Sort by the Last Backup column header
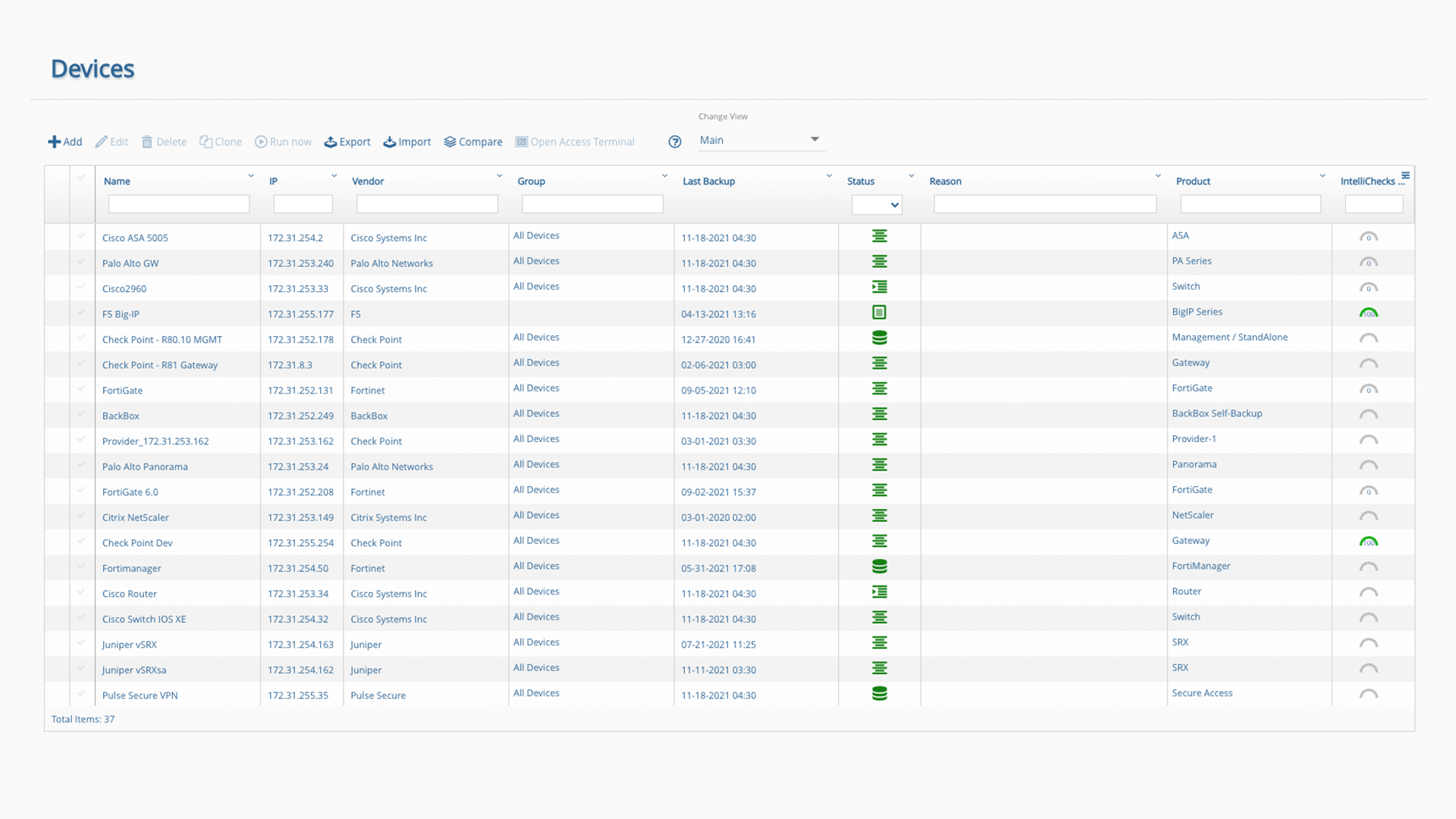This screenshot has width=1456, height=819. [708, 181]
